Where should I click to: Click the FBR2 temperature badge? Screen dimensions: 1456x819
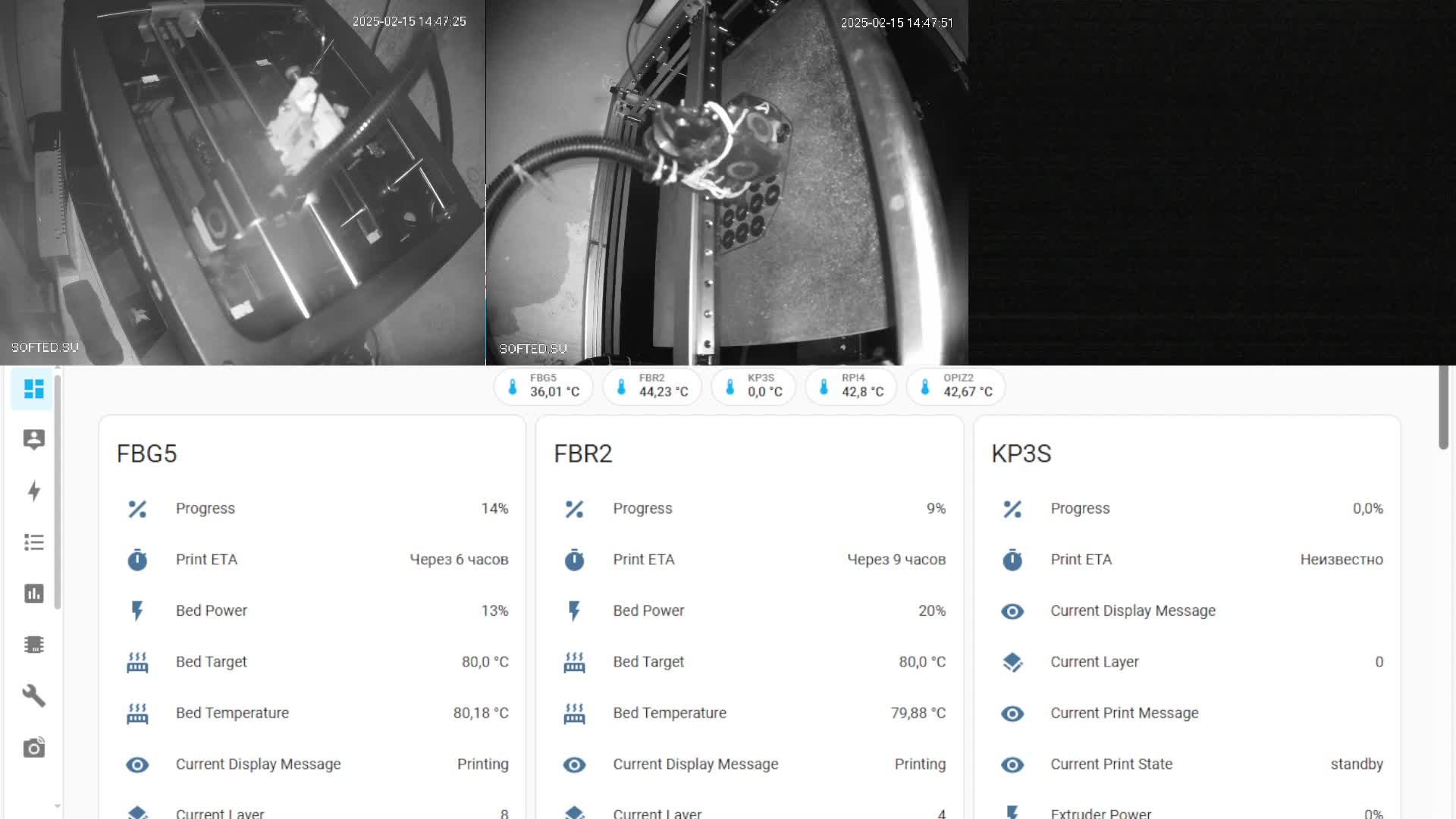tap(652, 387)
